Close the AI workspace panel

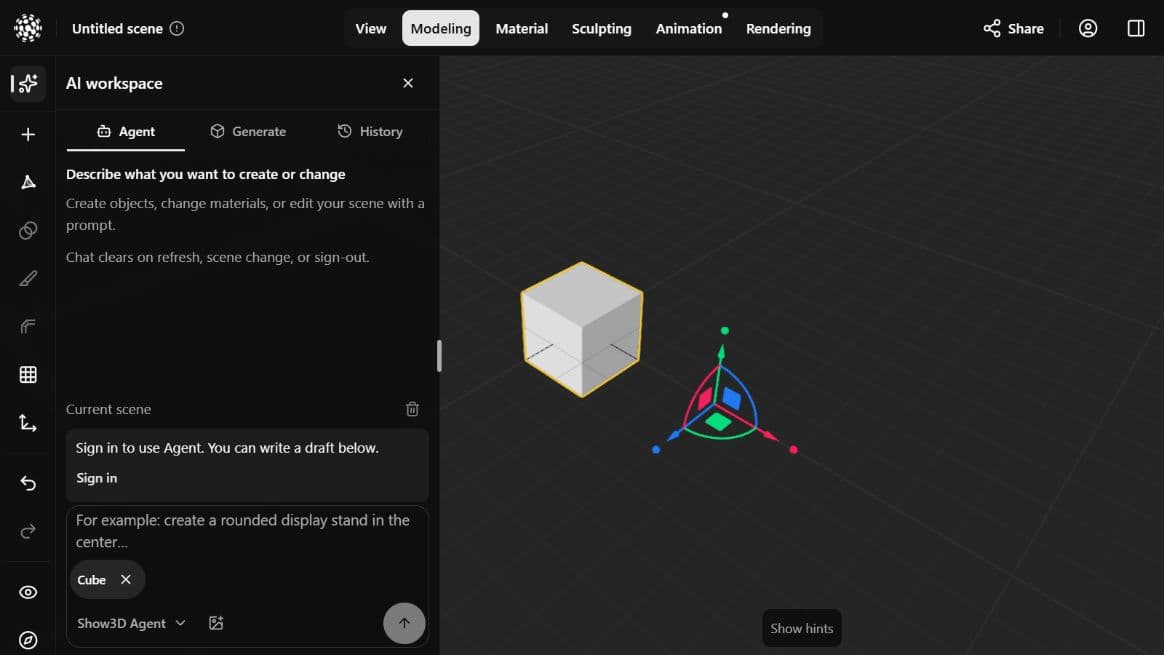click(408, 83)
